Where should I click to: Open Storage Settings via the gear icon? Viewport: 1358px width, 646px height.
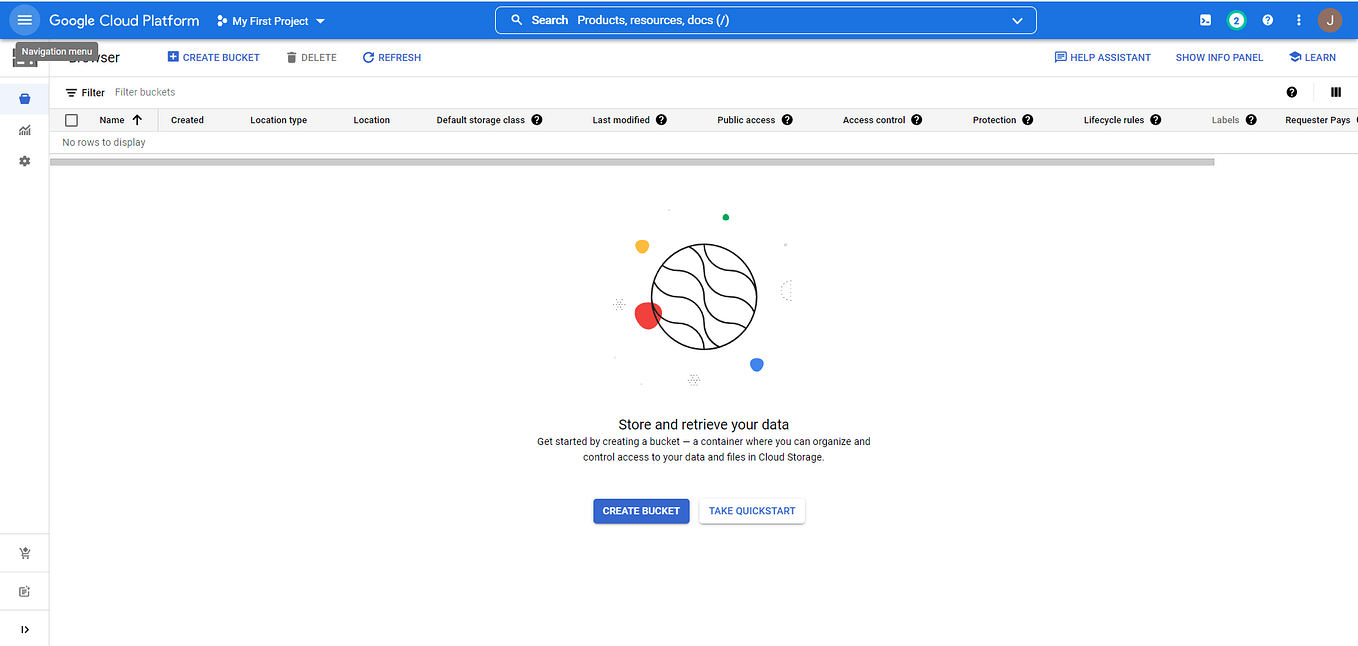24,161
